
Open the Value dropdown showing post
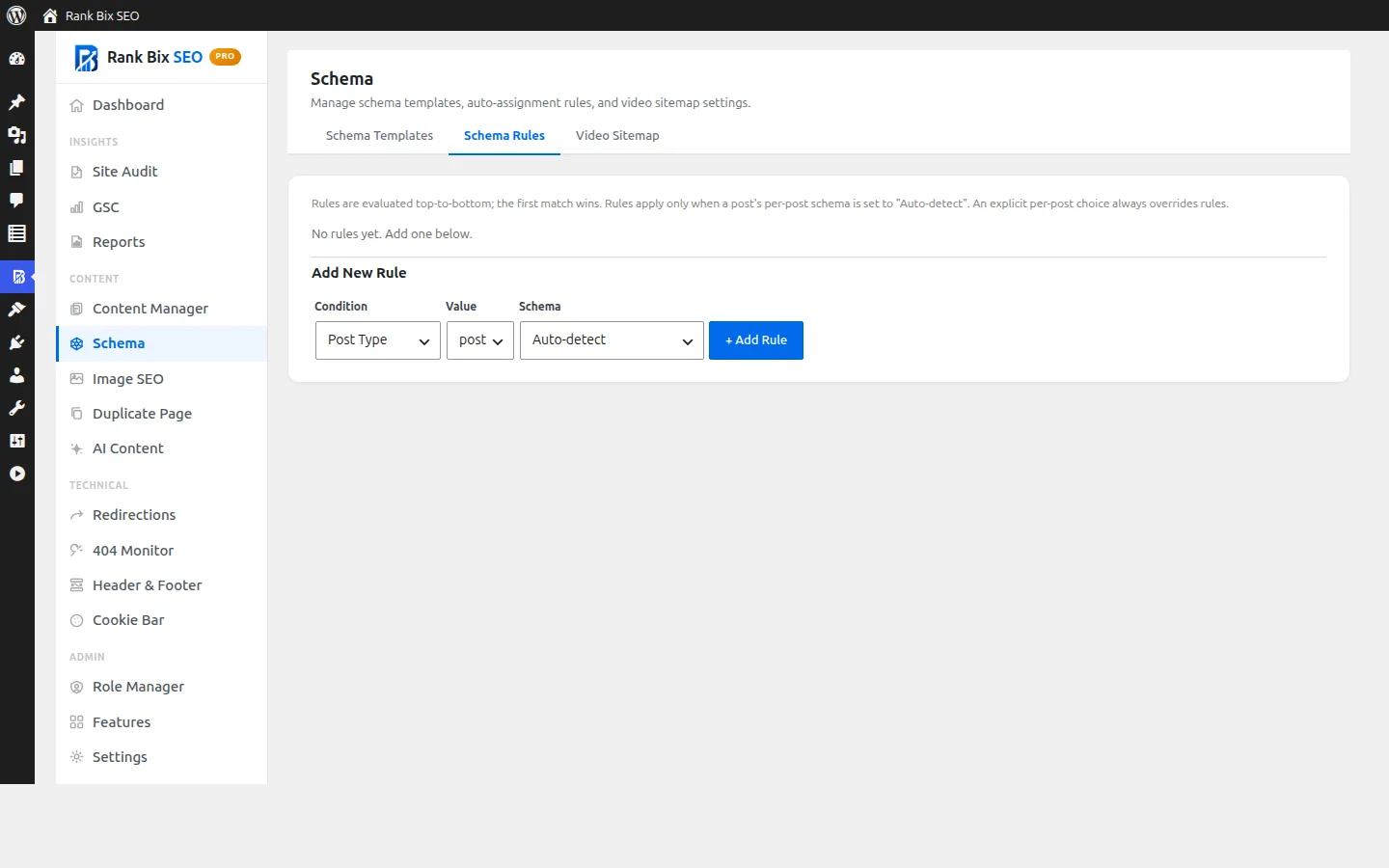click(480, 340)
